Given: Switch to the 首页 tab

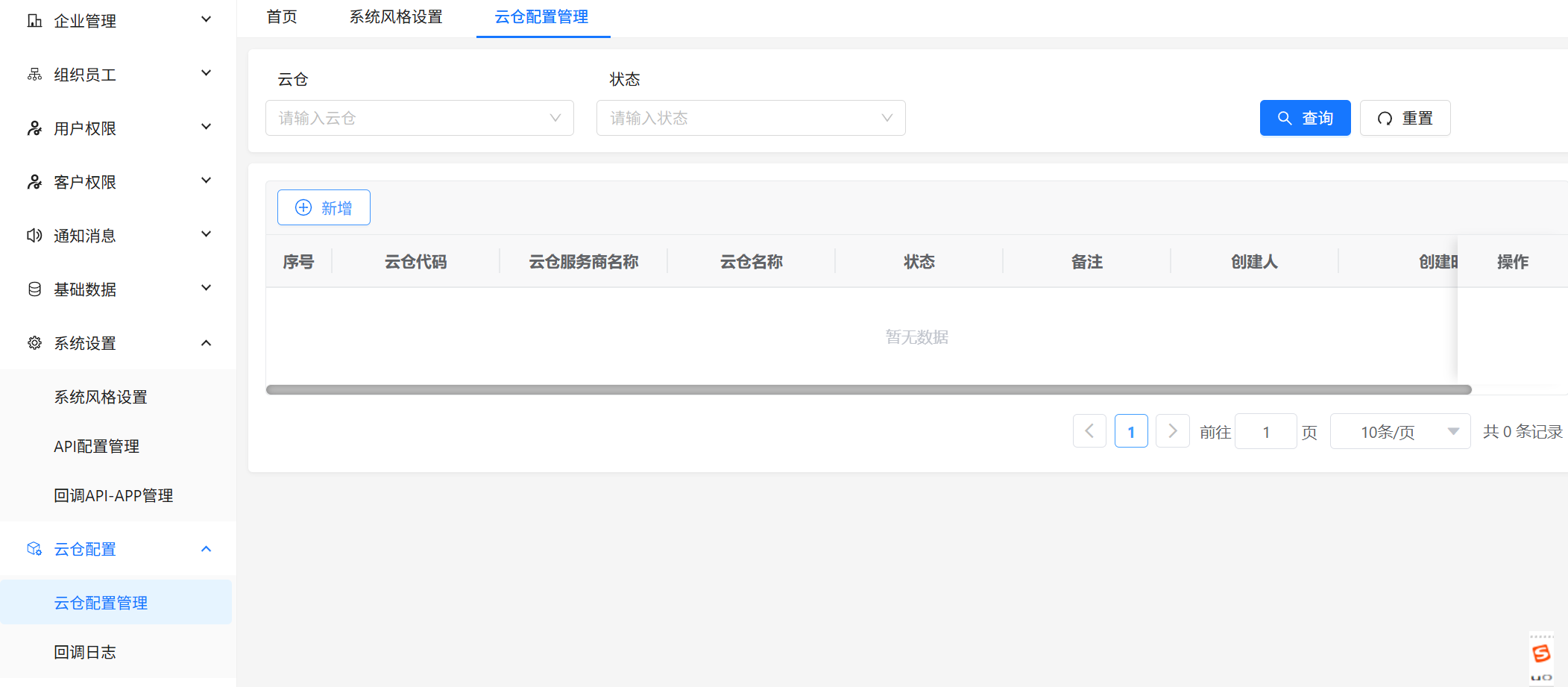Looking at the screenshot, I should click(x=282, y=17).
